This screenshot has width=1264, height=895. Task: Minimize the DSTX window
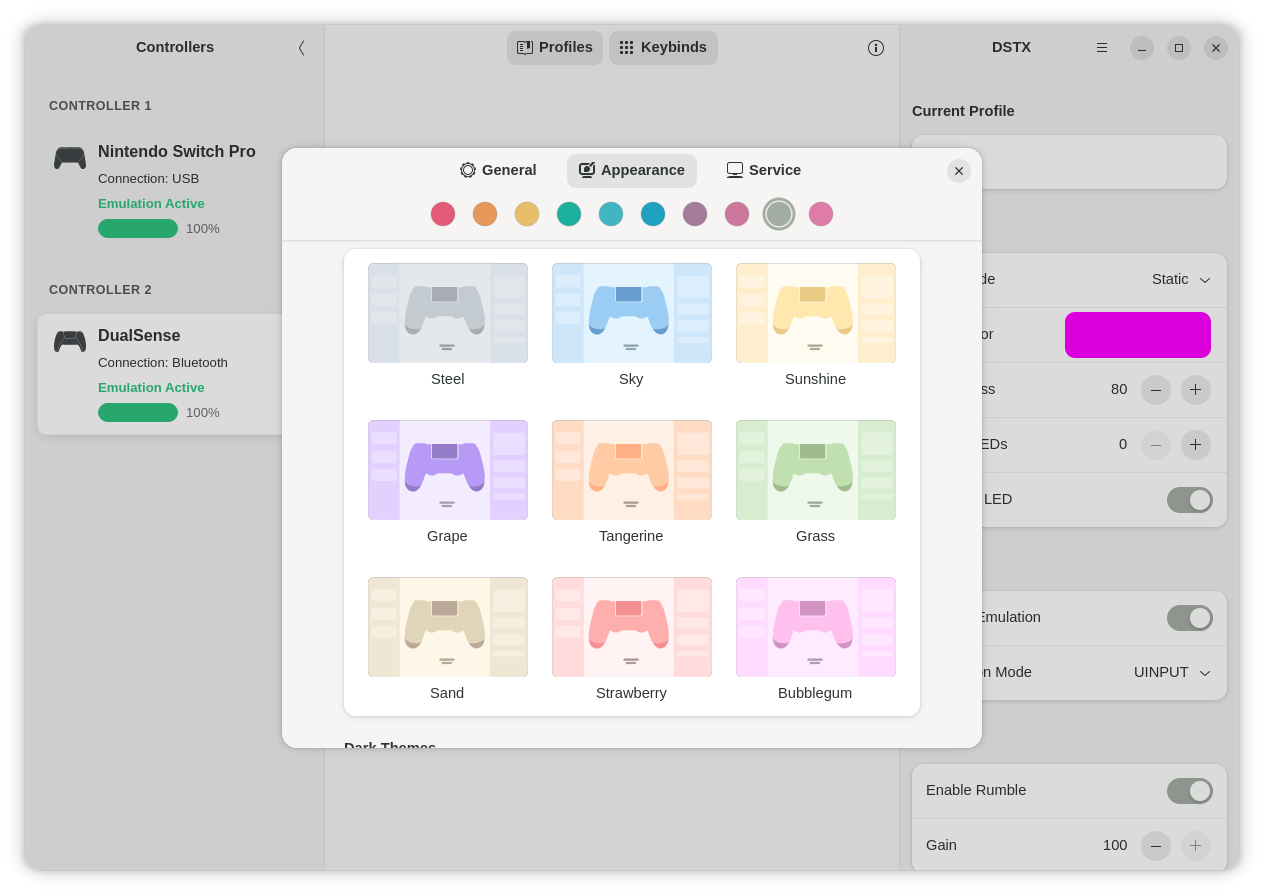[1142, 48]
